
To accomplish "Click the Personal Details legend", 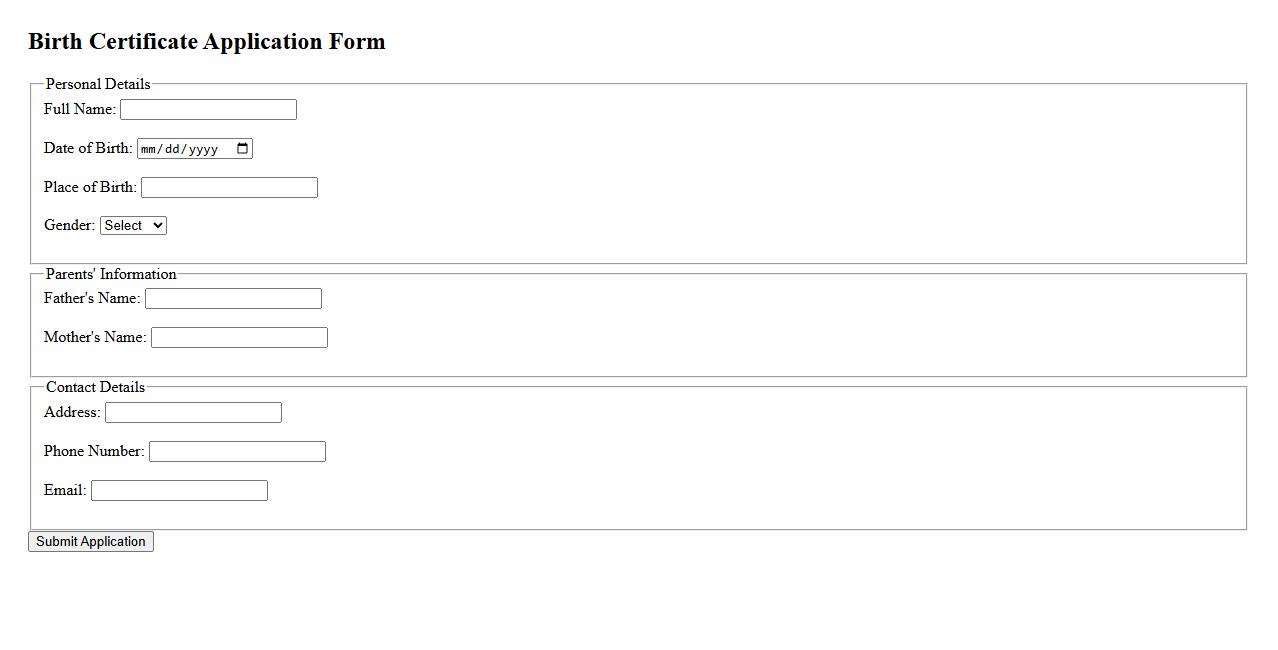I will click(x=98, y=84).
